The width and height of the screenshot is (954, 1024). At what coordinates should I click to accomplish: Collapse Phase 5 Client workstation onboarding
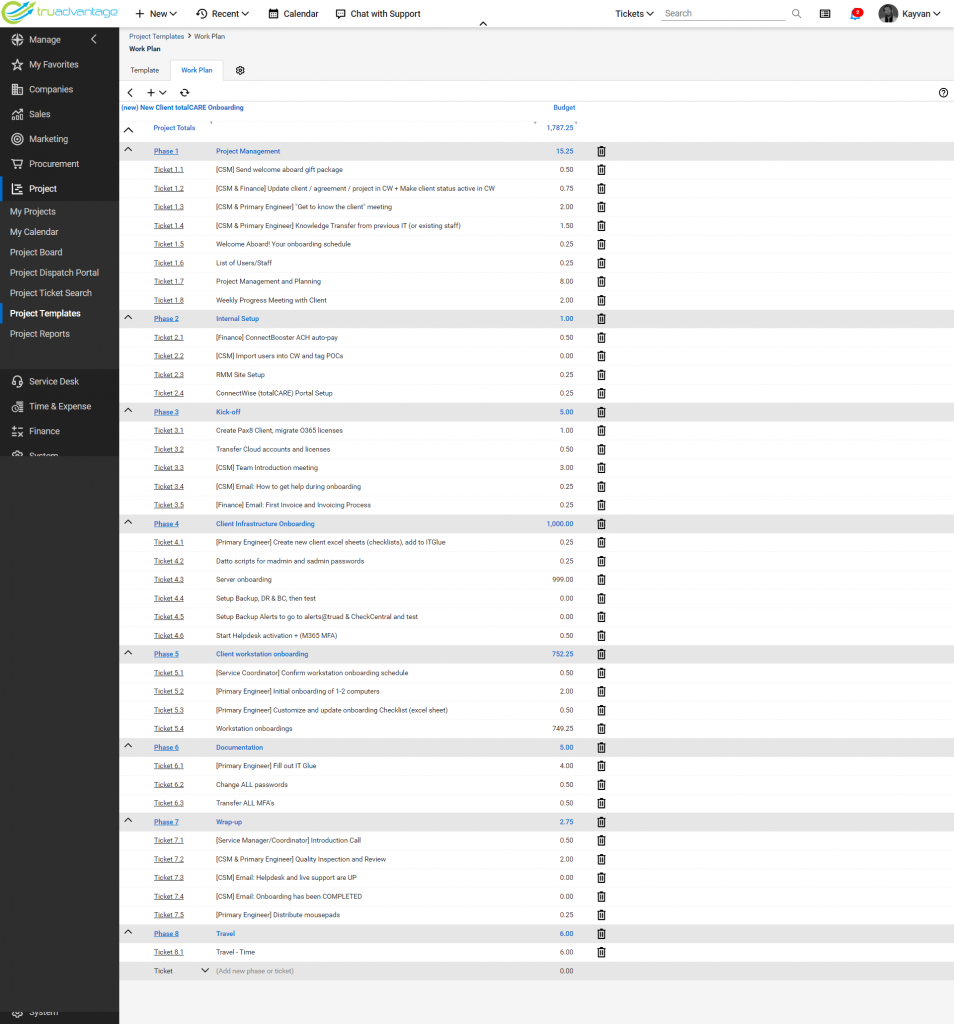point(128,653)
